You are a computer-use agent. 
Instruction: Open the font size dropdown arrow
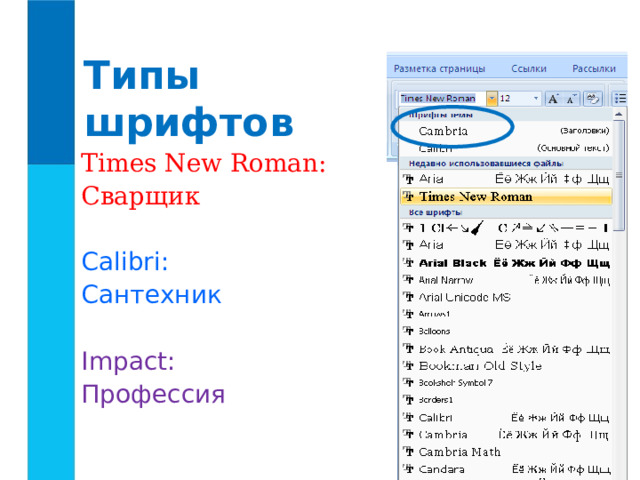pyautogui.click(x=536, y=98)
